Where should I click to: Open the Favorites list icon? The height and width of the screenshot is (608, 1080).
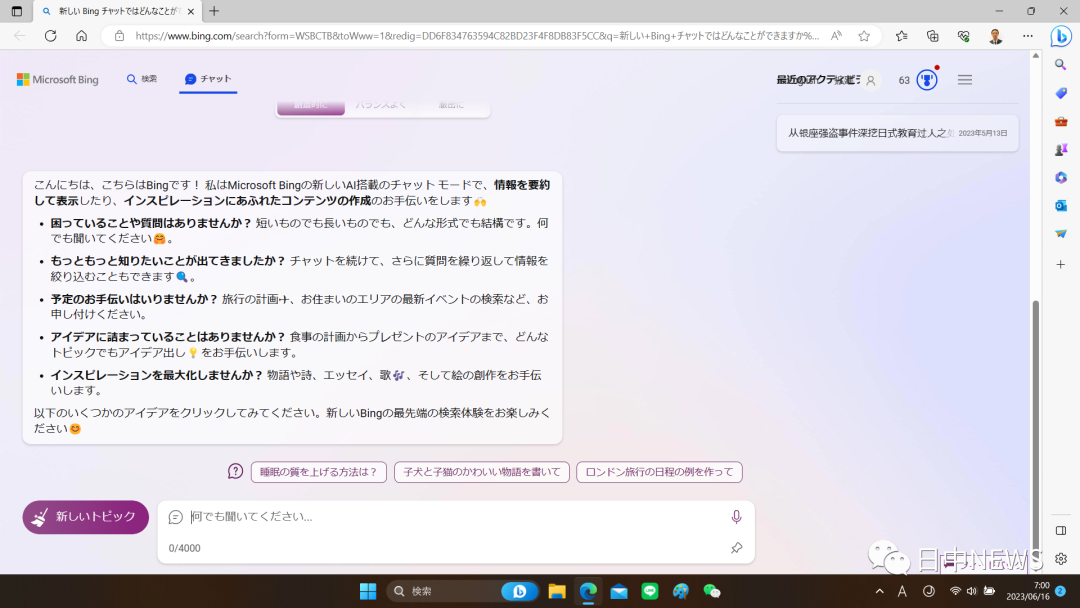coord(901,36)
